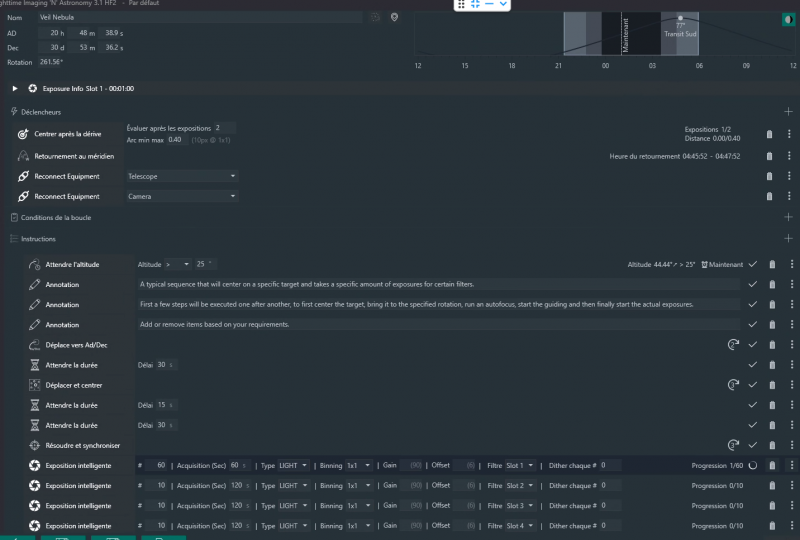Click the add trigger plus icon in Déclencheurs

click(789, 112)
